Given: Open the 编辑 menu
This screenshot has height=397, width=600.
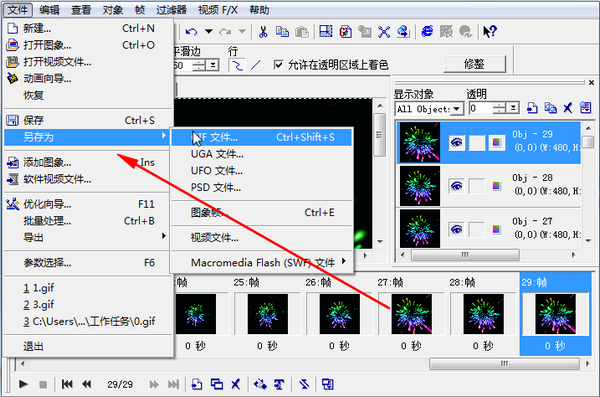Looking at the screenshot, I should pyautogui.click(x=49, y=10).
